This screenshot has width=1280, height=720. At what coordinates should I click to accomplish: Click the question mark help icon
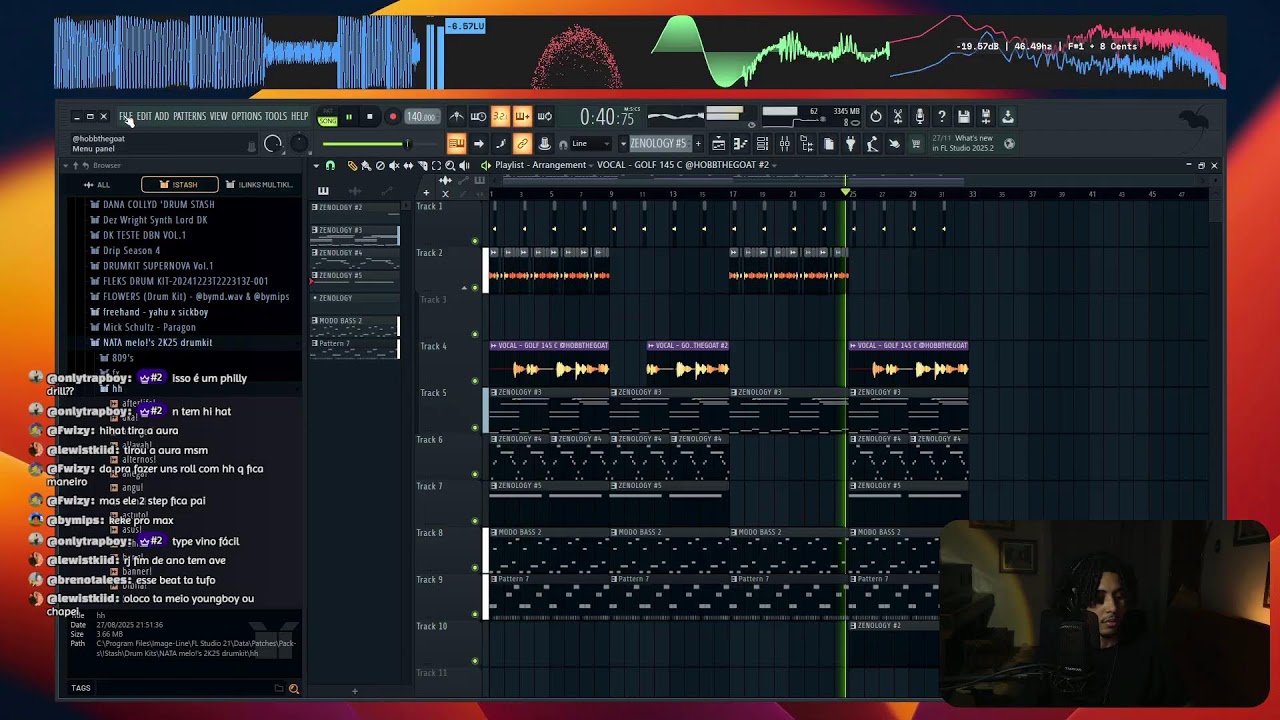[942, 117]
